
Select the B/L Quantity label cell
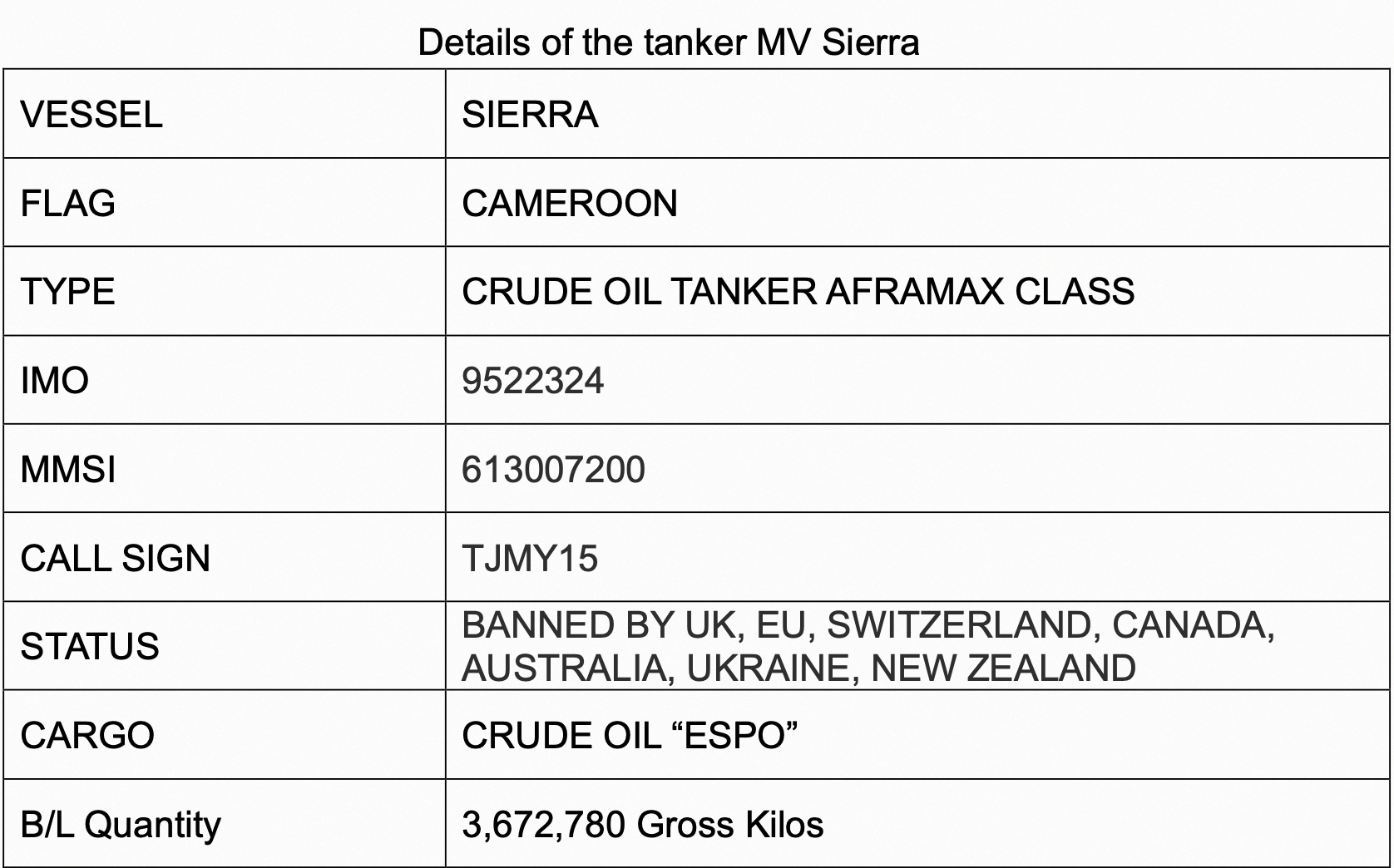pos(225,823)
